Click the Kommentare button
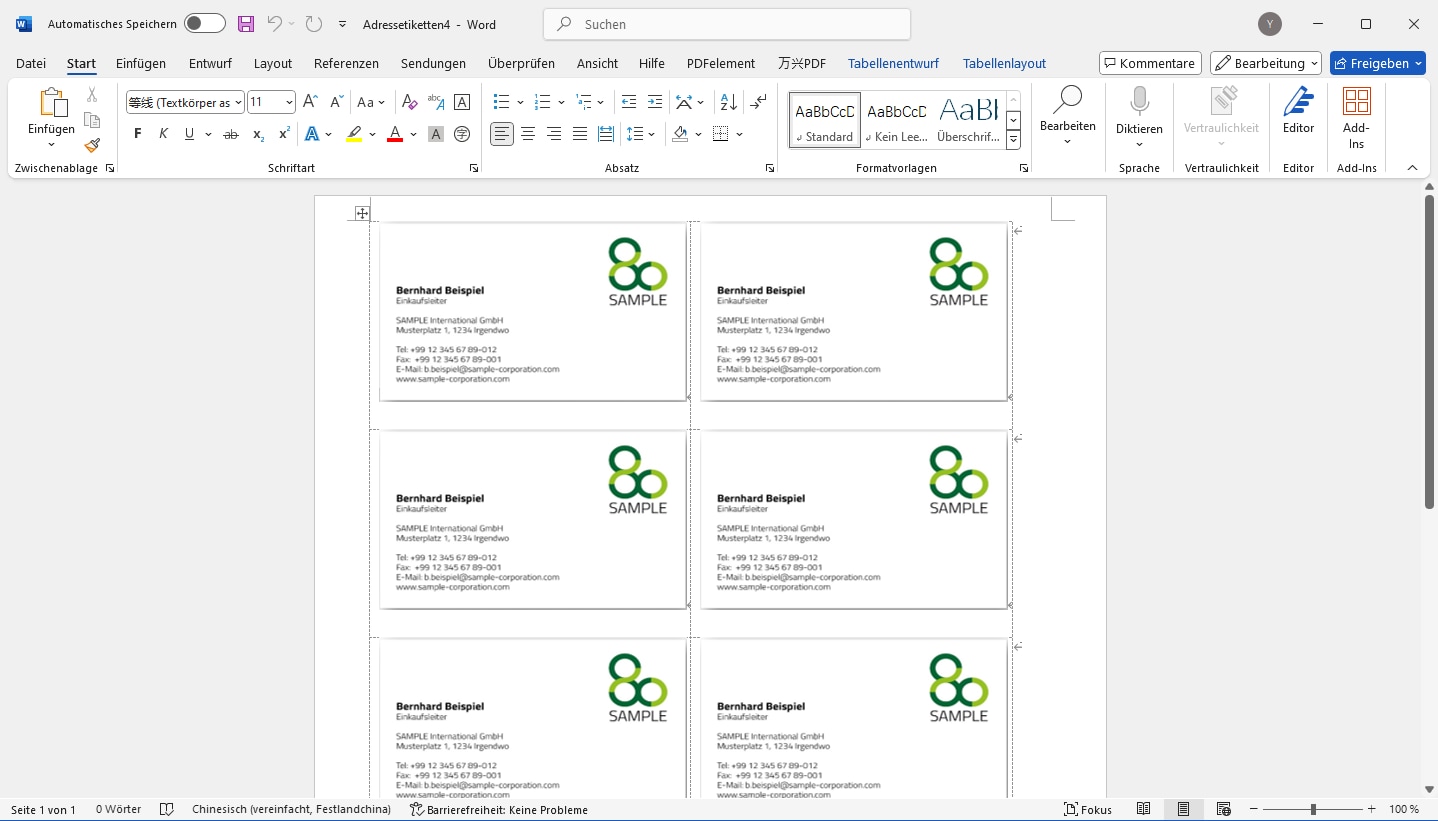 (1150, 63)
